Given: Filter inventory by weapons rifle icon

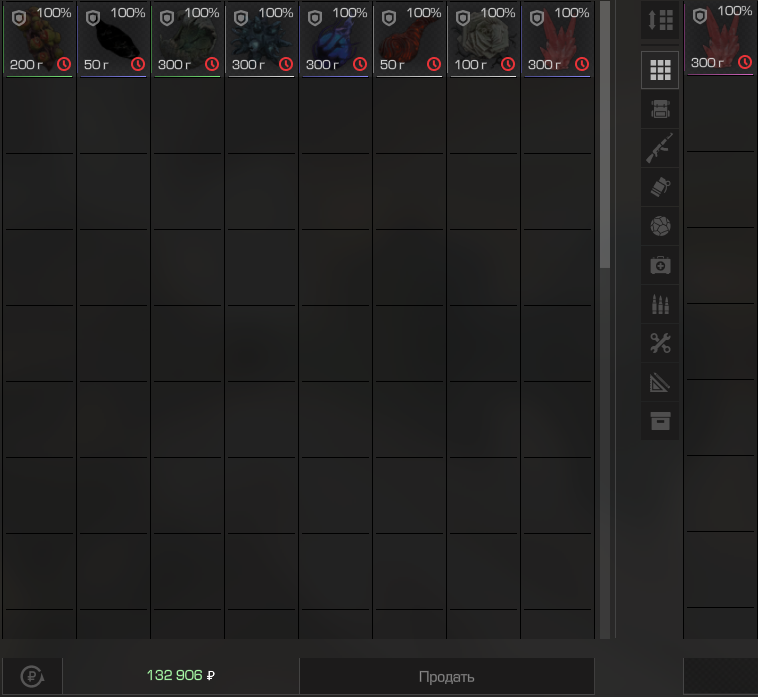Looking at the screenshot, I should (660, 148).
